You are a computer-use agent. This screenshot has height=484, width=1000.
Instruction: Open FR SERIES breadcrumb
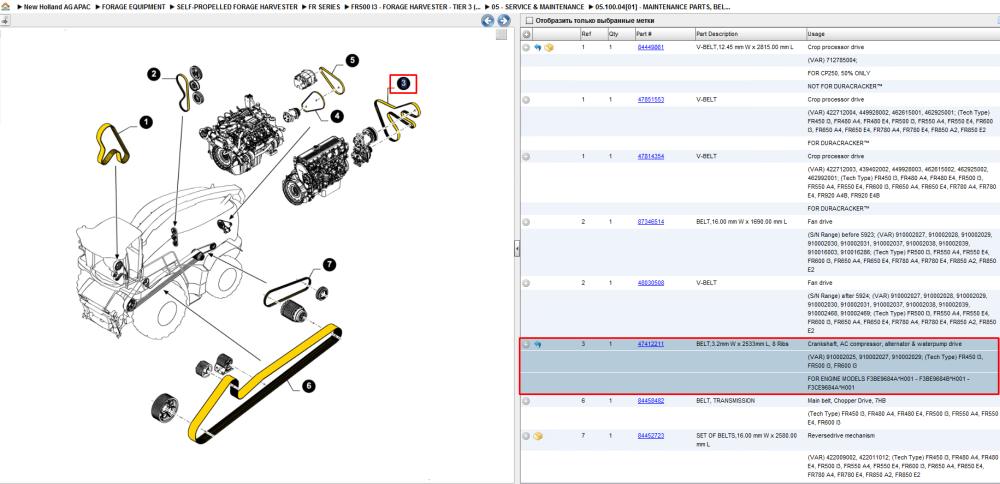tap(324, 6)
